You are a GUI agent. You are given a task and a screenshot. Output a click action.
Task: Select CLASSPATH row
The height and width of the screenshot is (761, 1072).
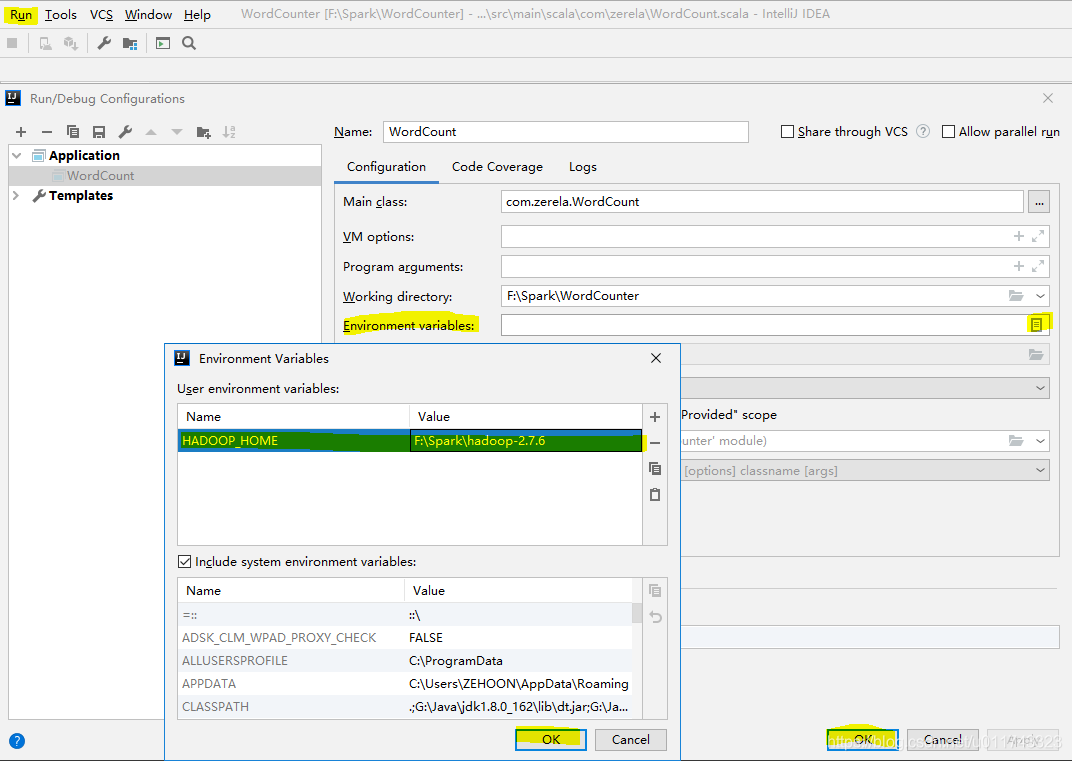tap(405, 707)
